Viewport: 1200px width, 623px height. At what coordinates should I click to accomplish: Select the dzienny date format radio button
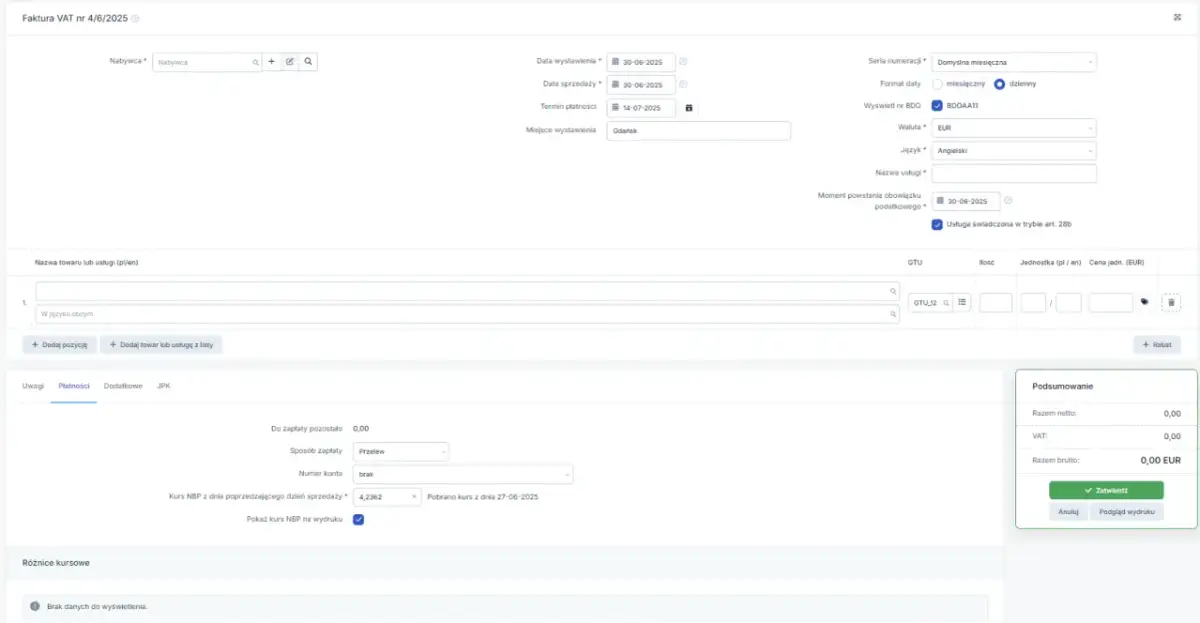(1001, 84)
